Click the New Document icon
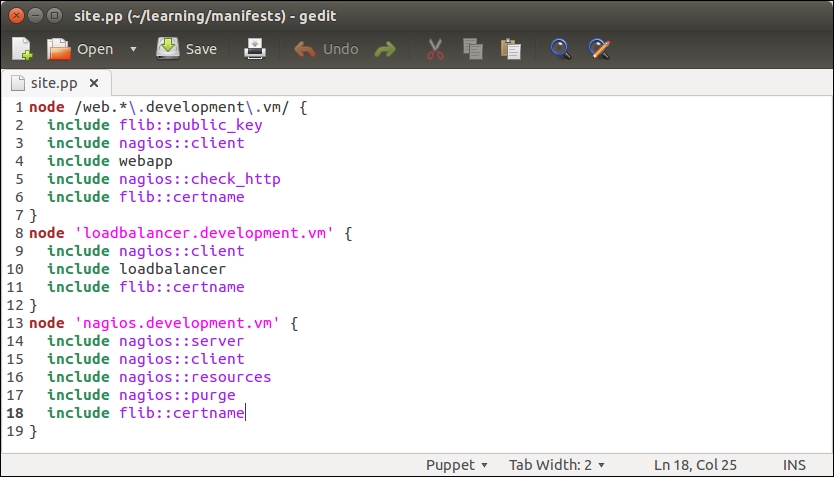 tap(22, 49)
